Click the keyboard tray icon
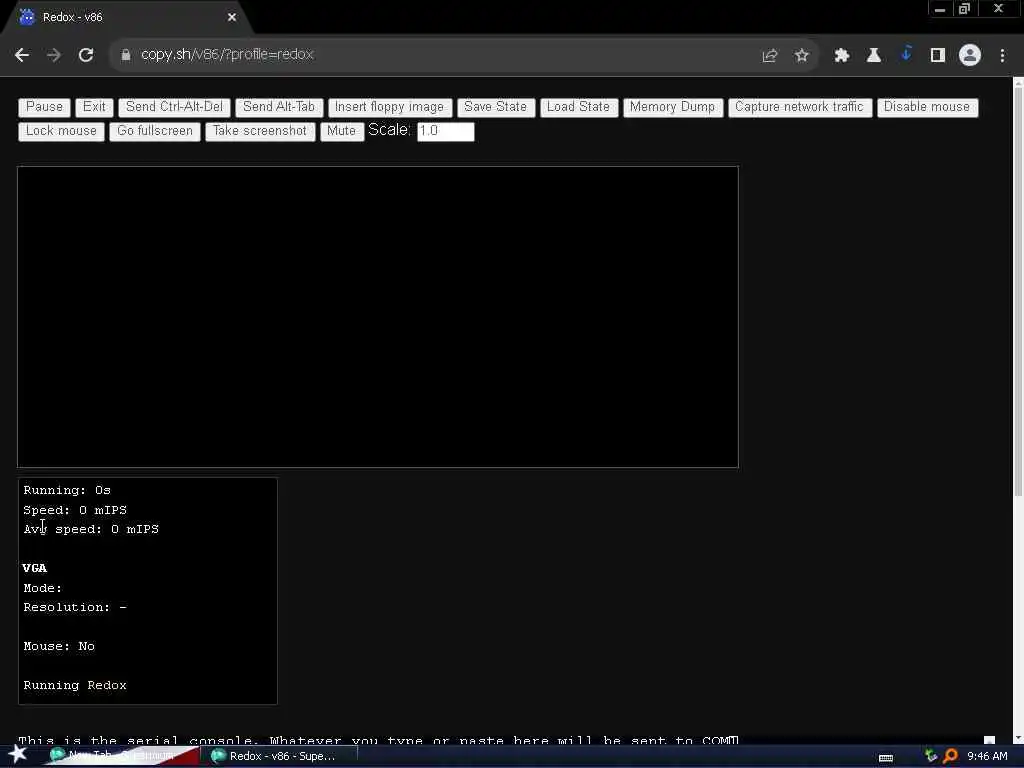Screen dimensions: 1024x768 [886, 757]
